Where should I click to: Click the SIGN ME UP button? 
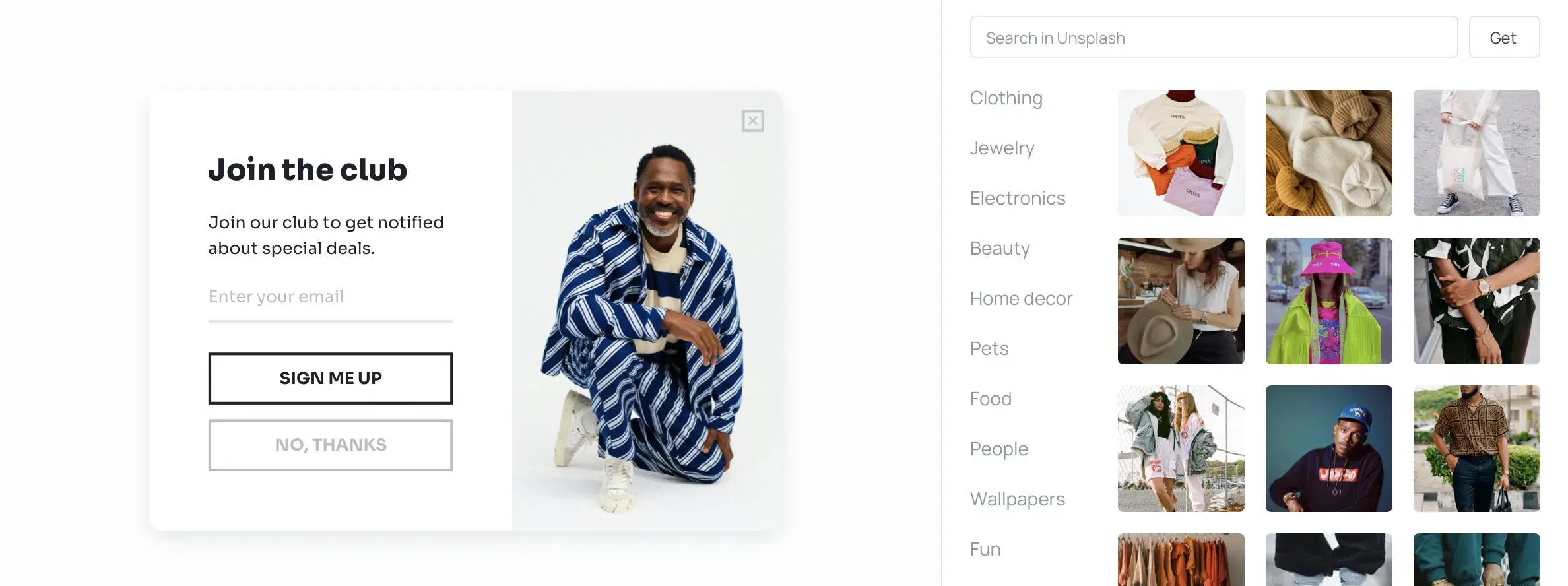coord(331,378)
